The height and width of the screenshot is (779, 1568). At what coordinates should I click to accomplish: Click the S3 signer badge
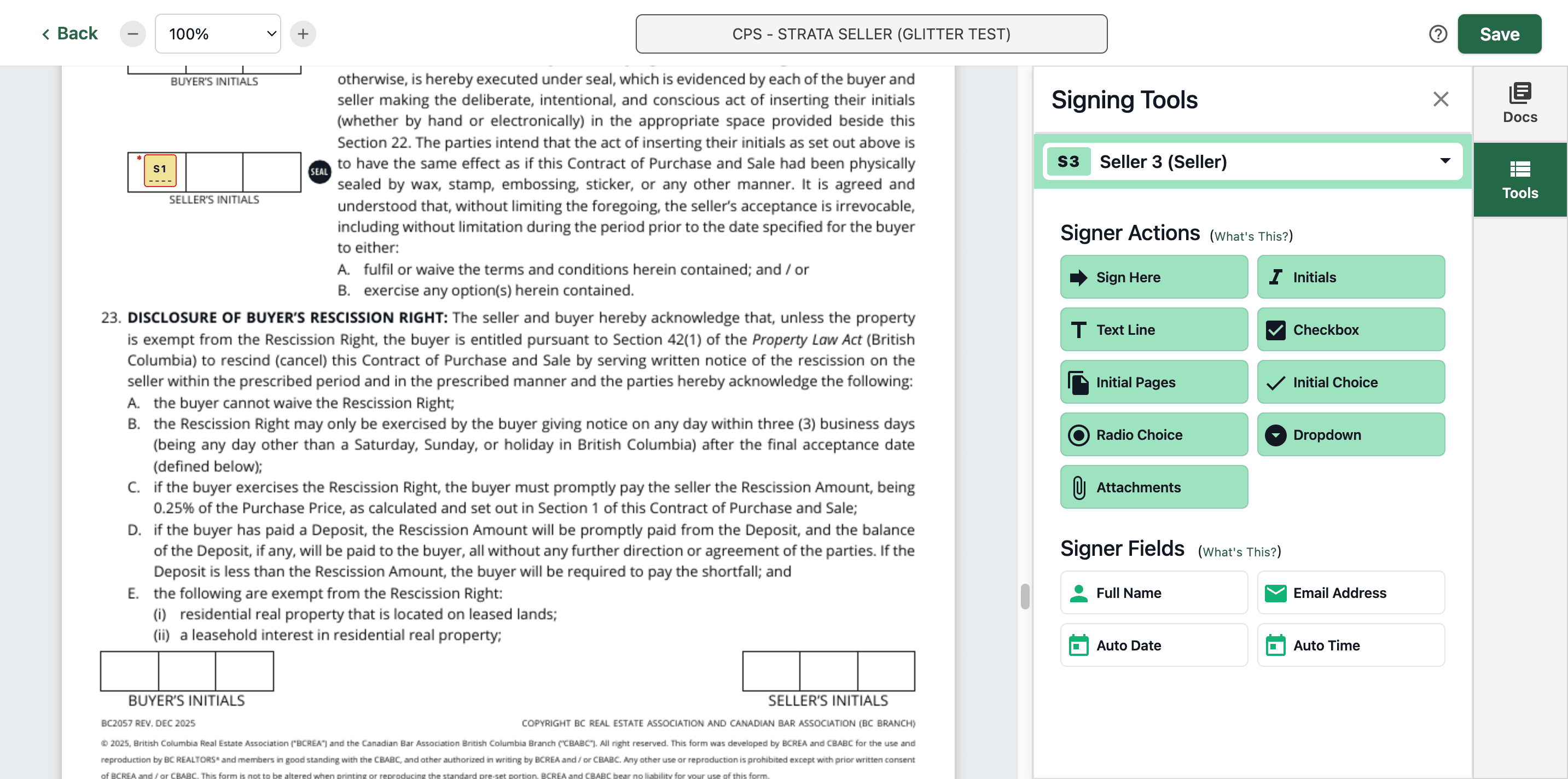point(1068,161)
